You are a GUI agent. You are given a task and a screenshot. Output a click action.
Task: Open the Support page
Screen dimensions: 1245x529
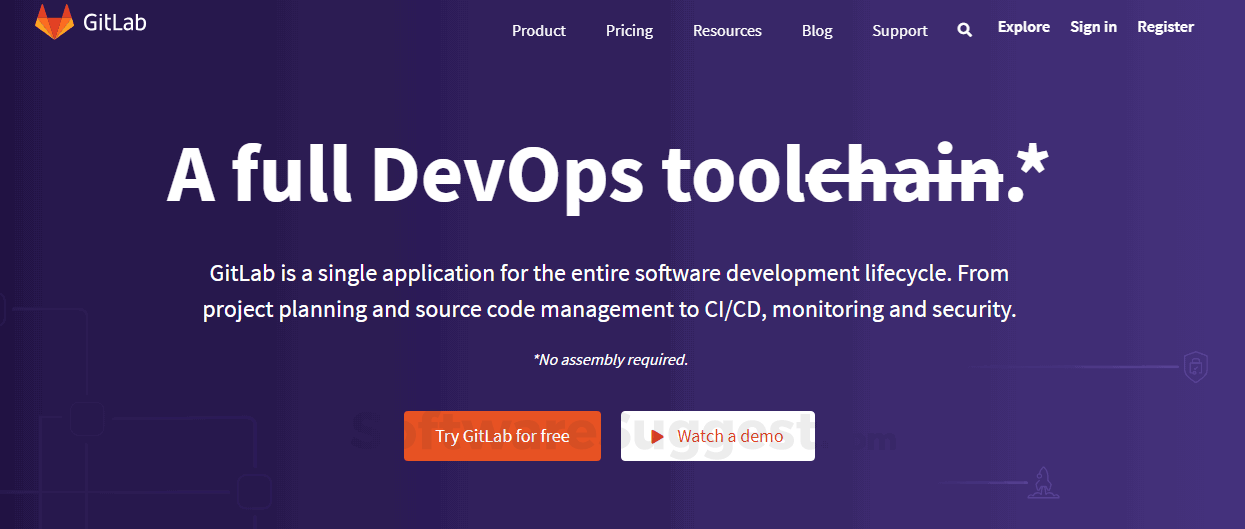pyautogui.click(x=900, y=31)
